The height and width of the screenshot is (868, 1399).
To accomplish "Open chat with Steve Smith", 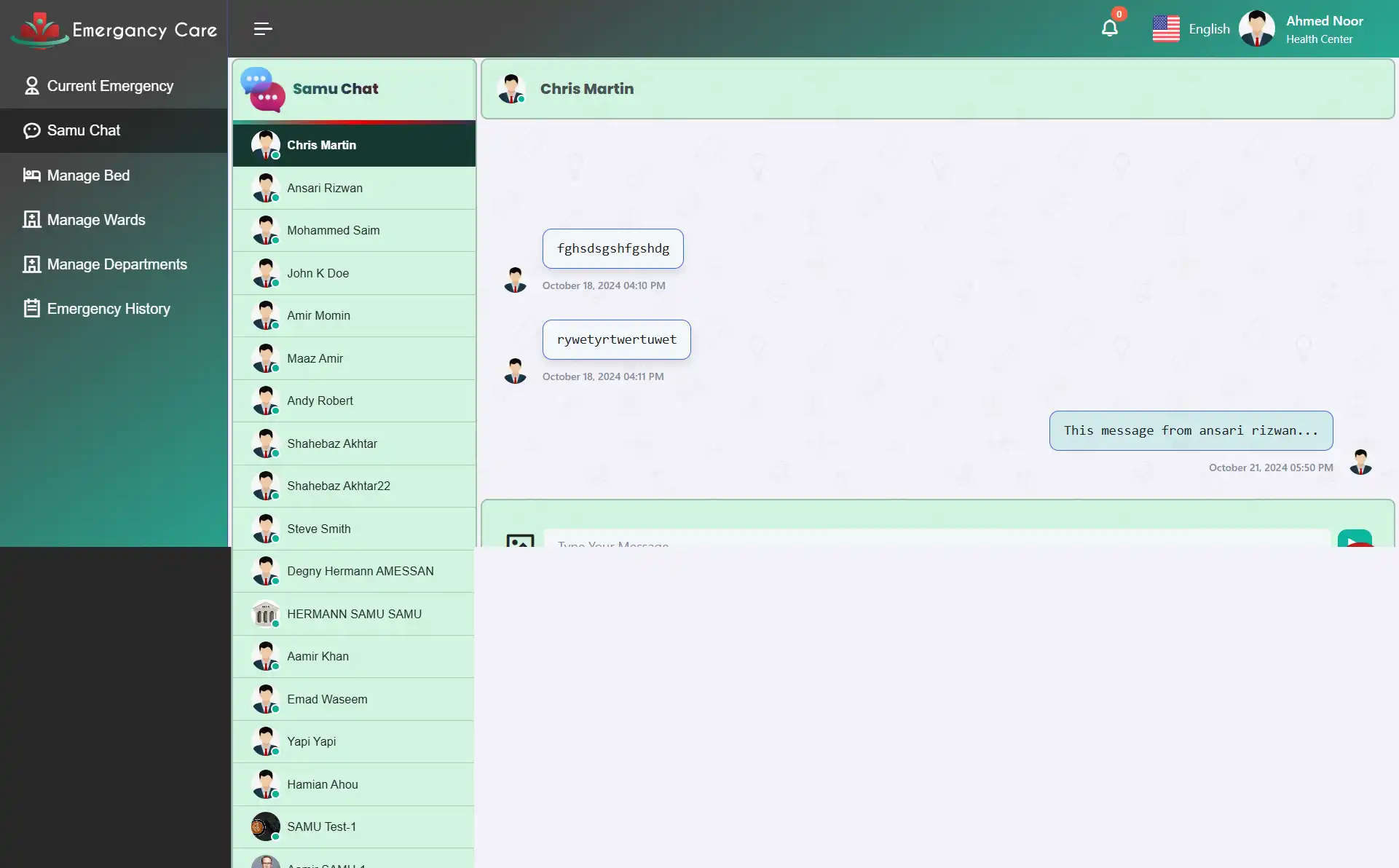I will click(353, 529).
